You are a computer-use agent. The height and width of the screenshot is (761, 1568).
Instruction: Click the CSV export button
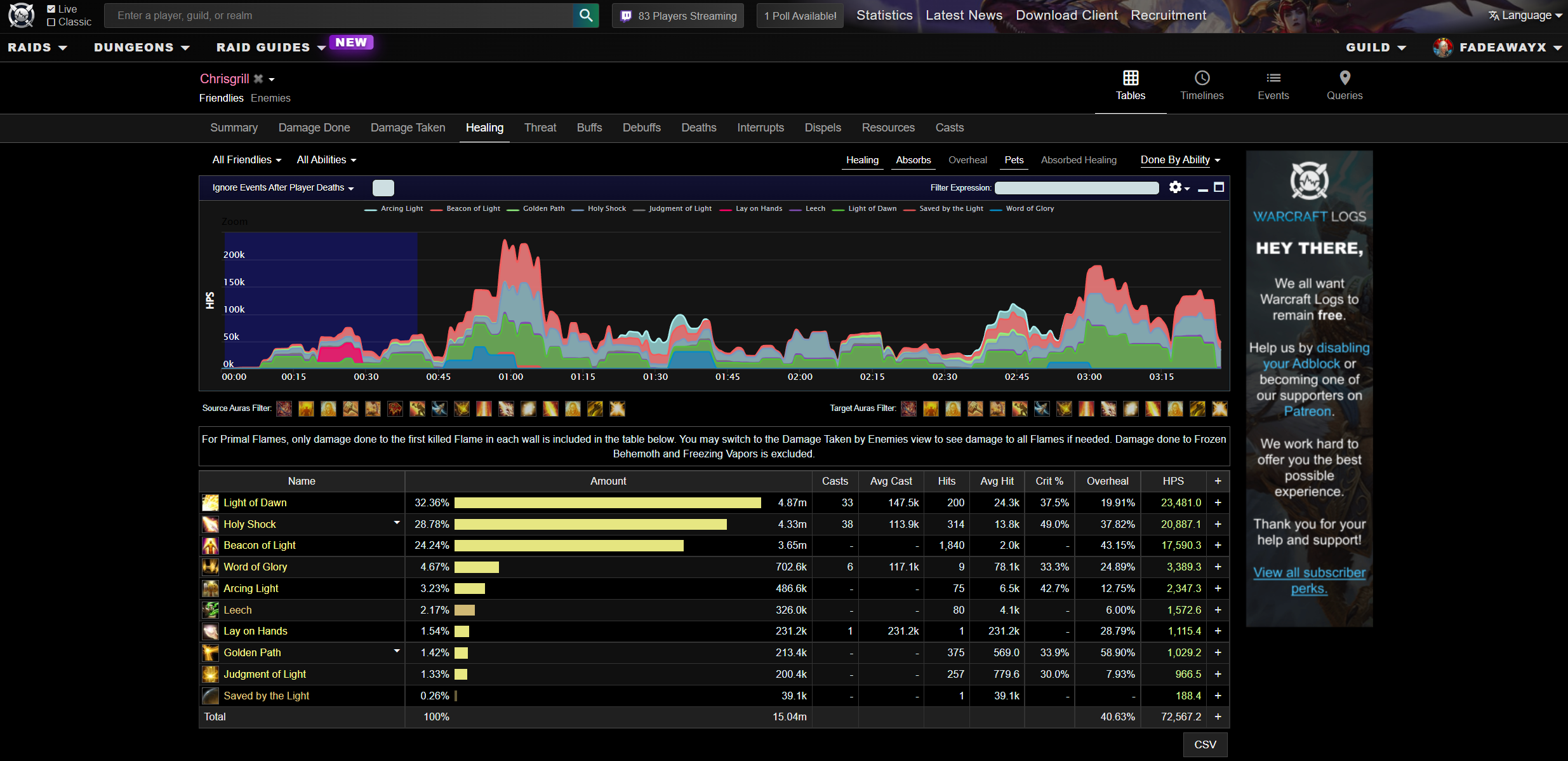[x=1204, y=744]
